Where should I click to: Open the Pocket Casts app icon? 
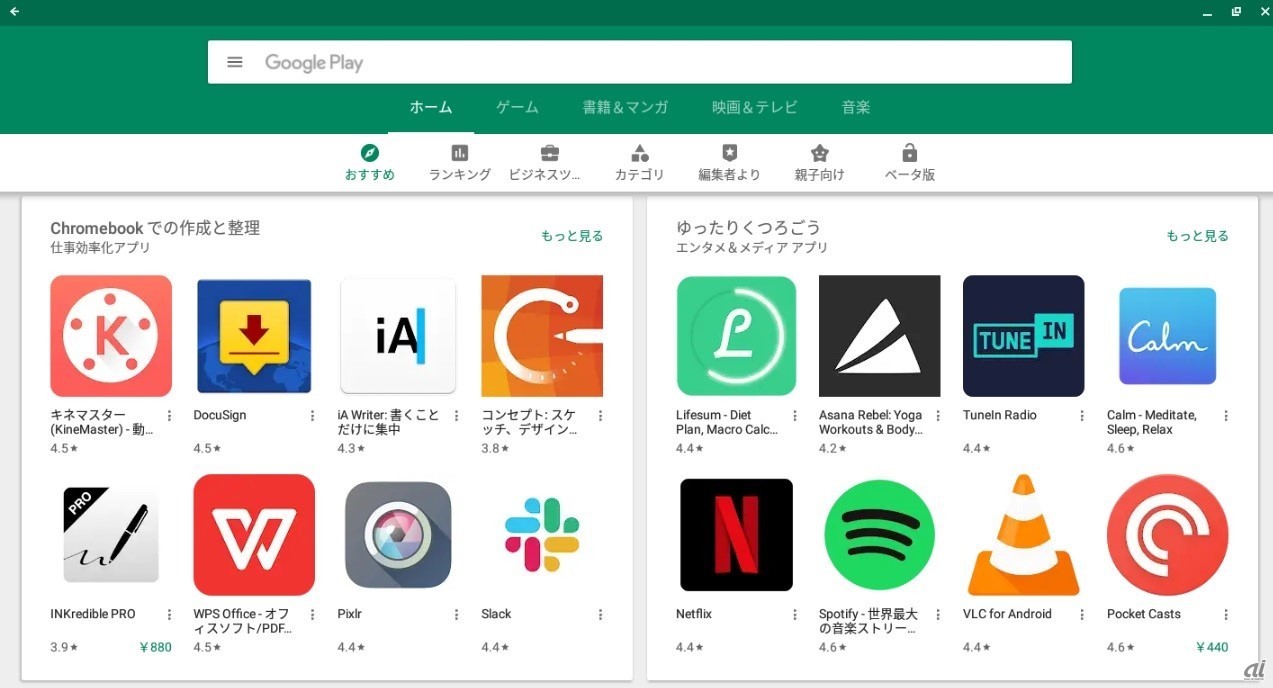(1167, 534)
